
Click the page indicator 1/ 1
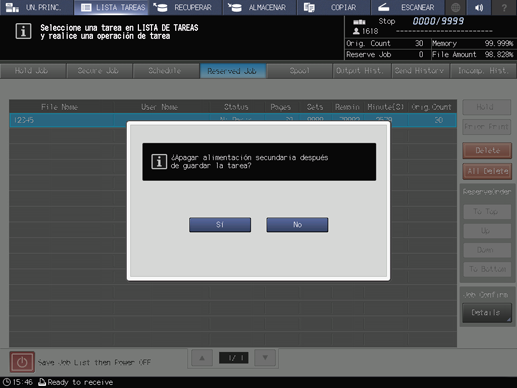pos(234,358)
